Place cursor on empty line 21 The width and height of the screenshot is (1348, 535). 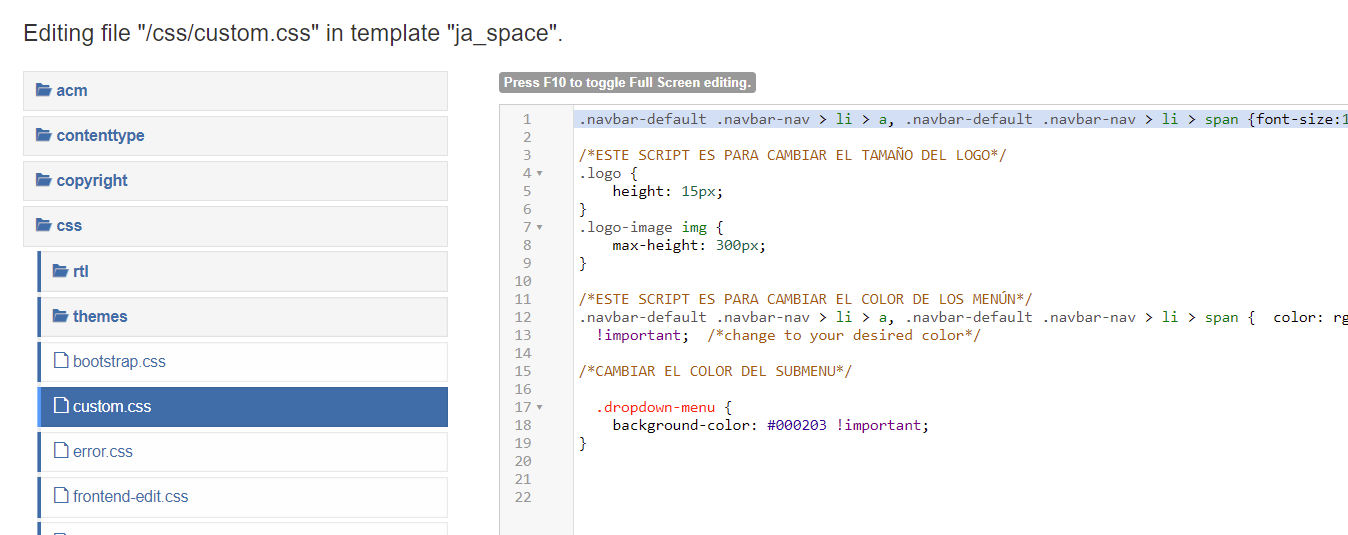click(x=700, y=479)
